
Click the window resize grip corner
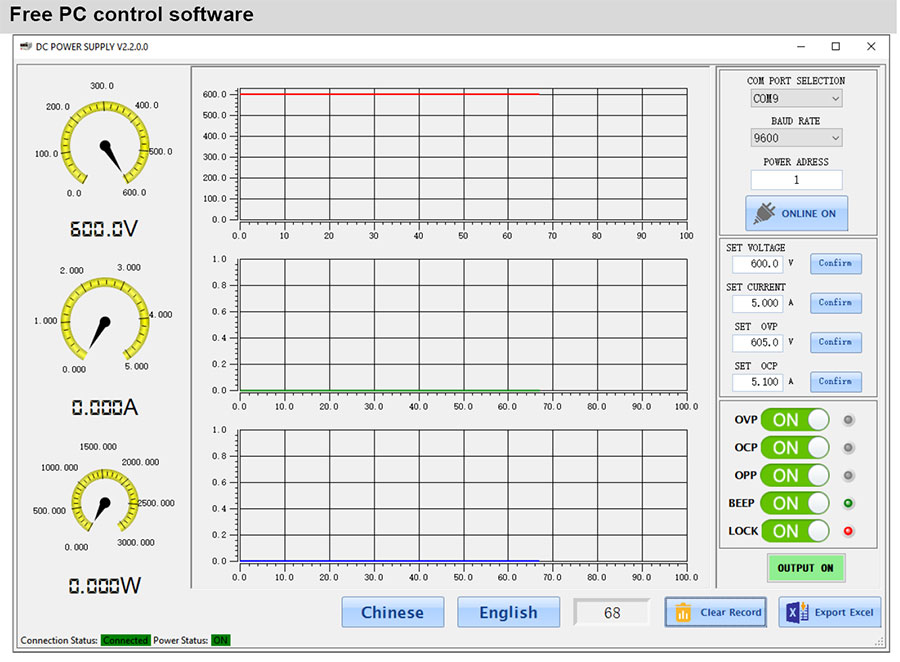coord(879,641)
